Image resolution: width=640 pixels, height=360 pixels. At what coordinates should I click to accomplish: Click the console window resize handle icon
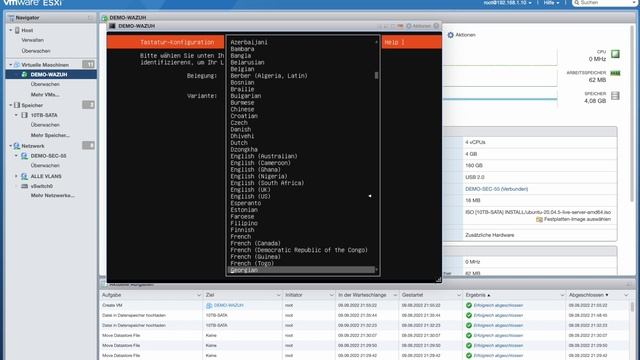tap(438, 280)
